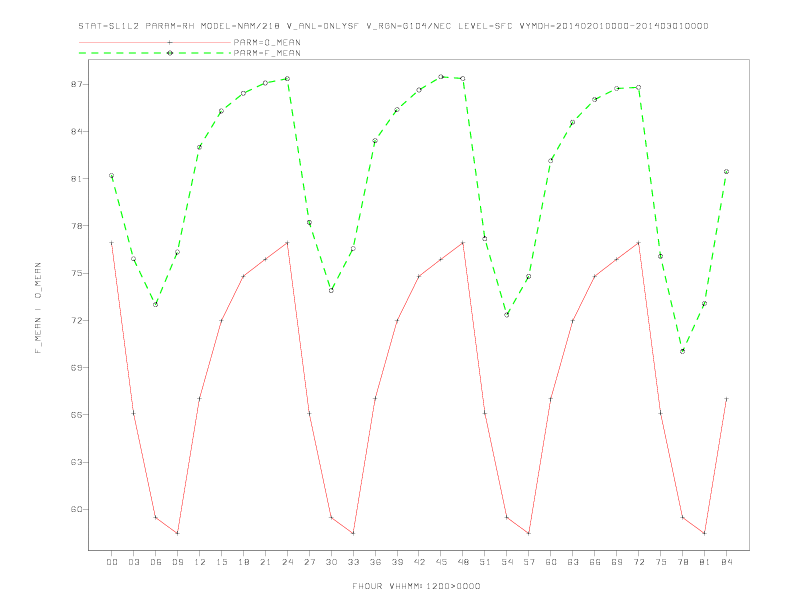The image size is (792, 612).
Task: Click the x-axis forecast hour label 24
Action: [287, 562]
